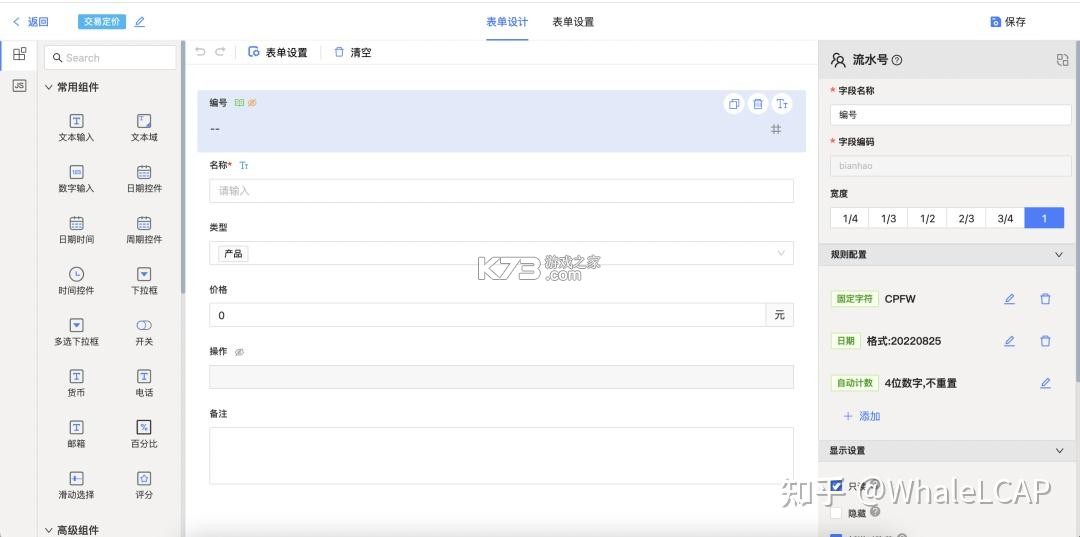Click the 返回 back link
The image size is (1080, 537).
[x=31, y=21]
